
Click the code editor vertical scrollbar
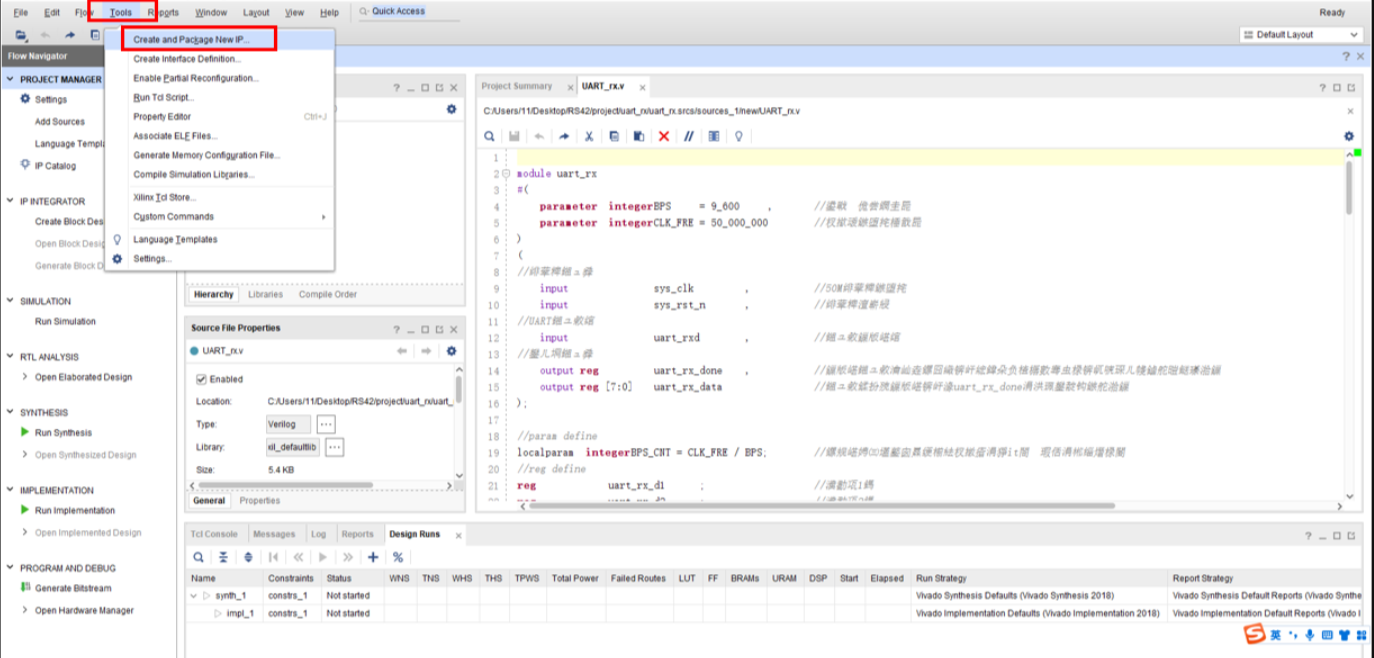[x=1349, y=186]
